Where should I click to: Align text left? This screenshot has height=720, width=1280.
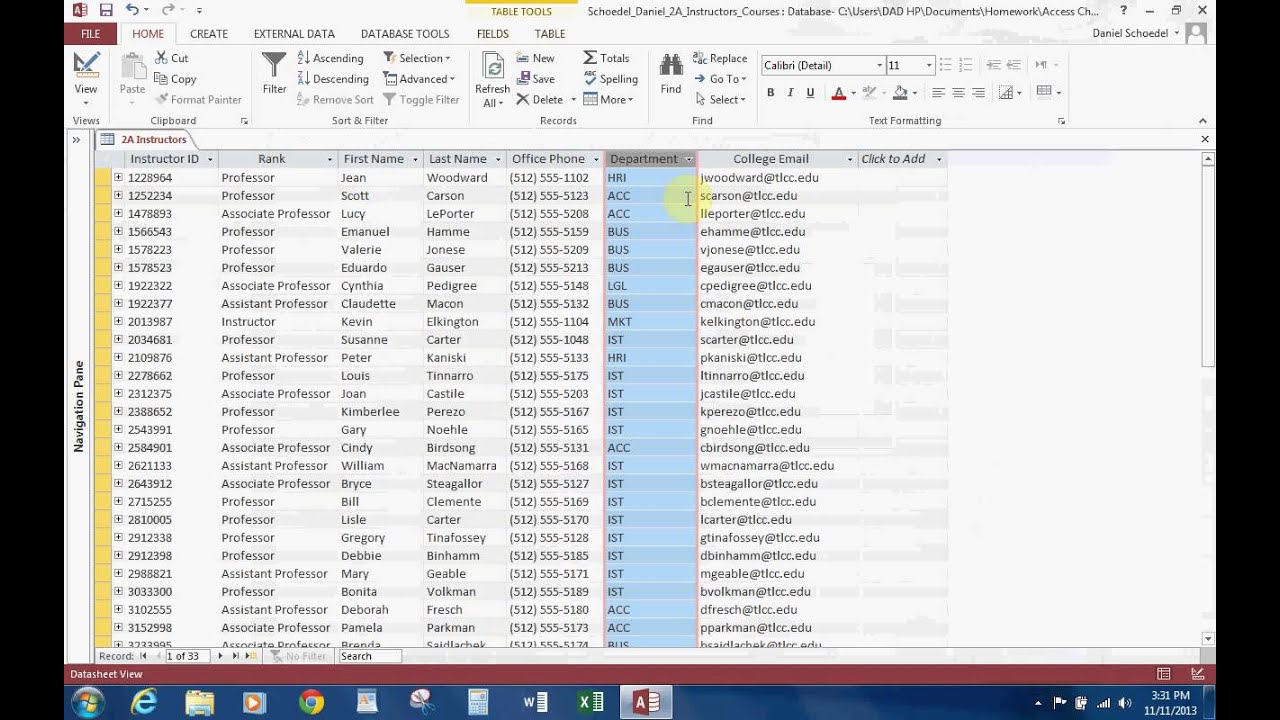tap(938, 93)
